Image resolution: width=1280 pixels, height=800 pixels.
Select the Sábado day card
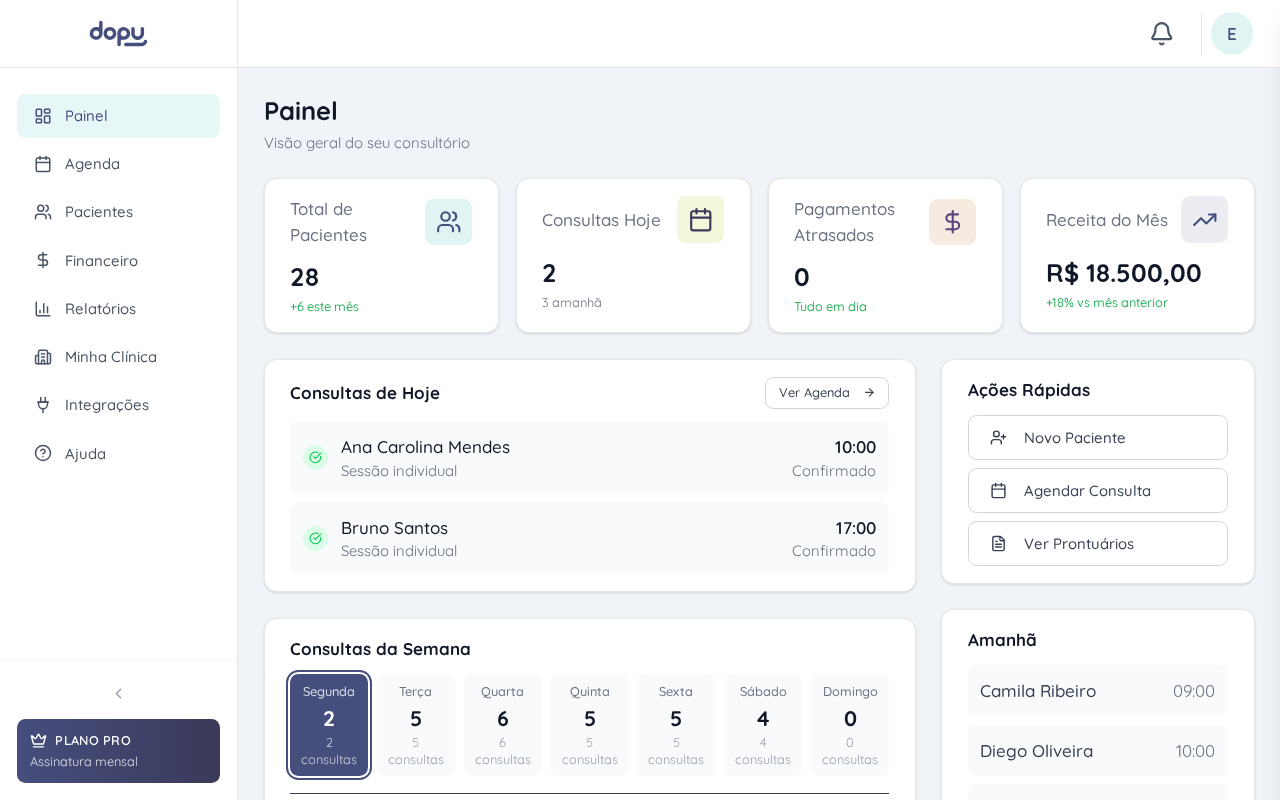pyautogui.click(x=763, y=725)
